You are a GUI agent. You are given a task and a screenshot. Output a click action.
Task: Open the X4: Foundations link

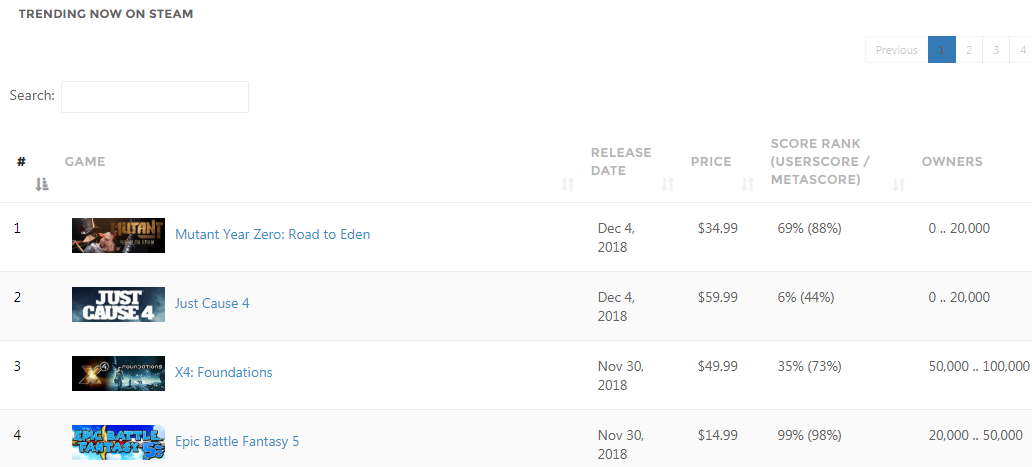pyautogui.click(x=224, y=372)
